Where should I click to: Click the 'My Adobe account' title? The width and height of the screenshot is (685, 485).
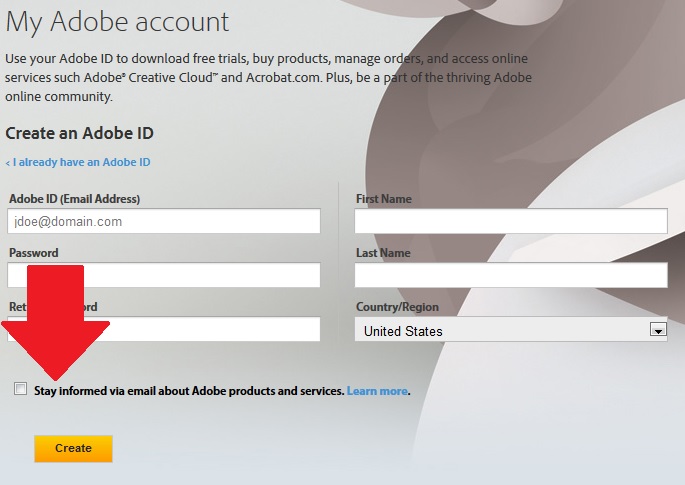click(x=117, y=21)
